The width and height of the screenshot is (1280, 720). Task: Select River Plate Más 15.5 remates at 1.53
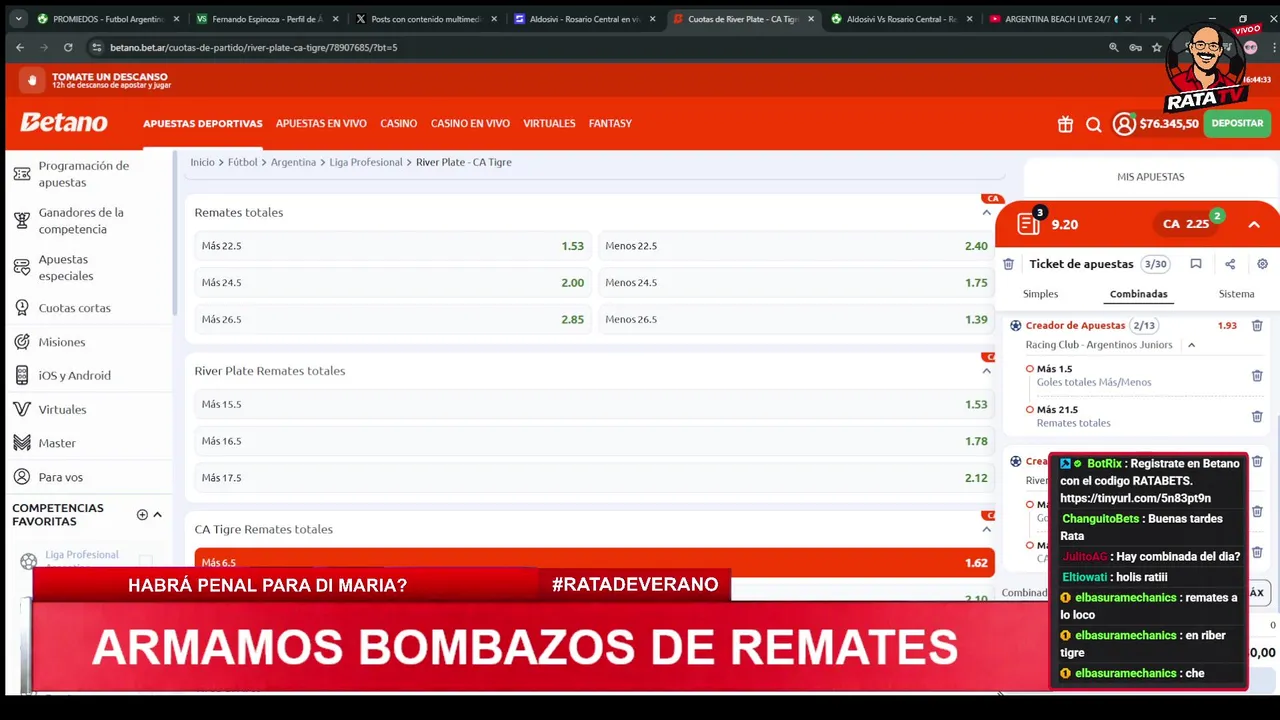(594, 404)
